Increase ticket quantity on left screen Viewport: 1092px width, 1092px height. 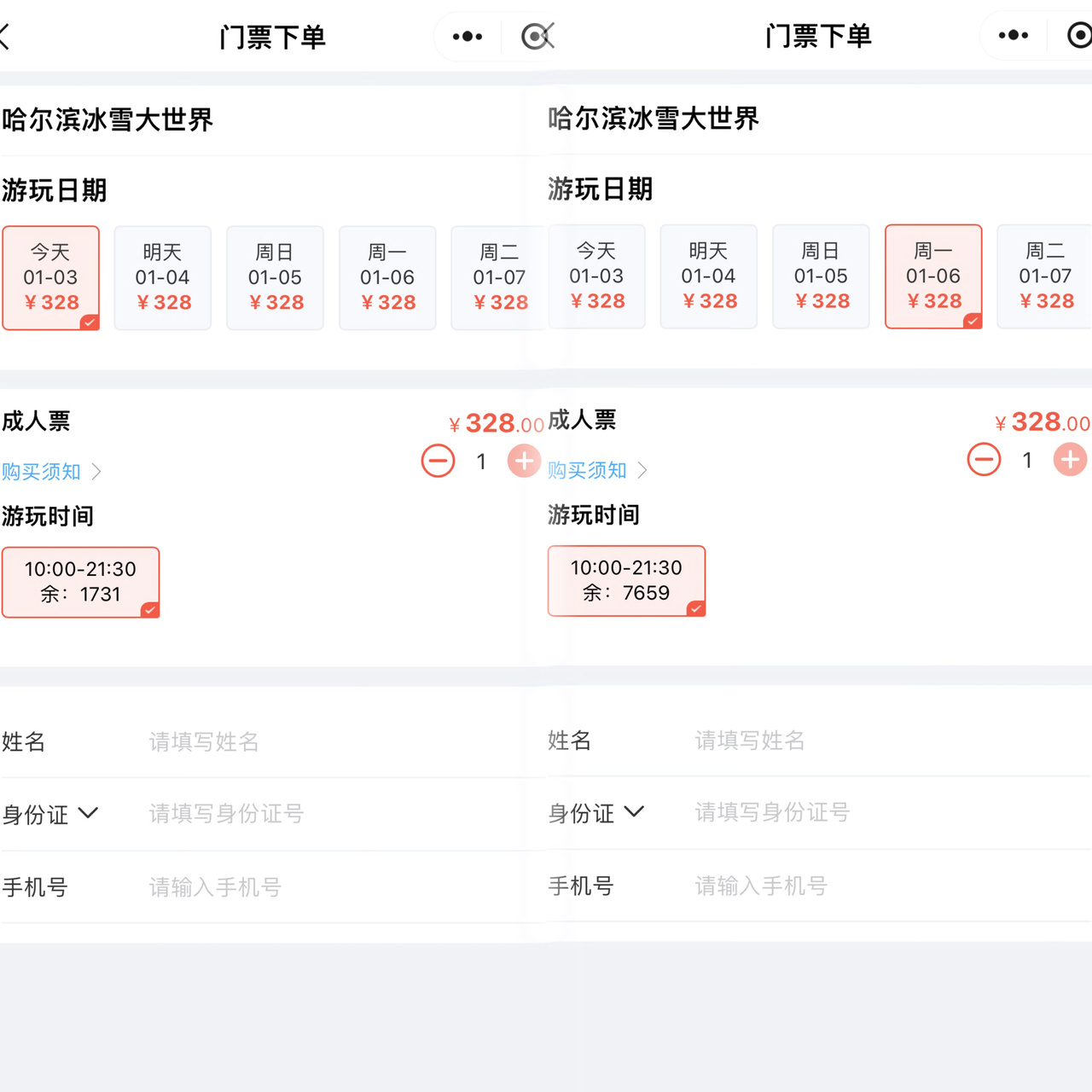(x=524, y=462)
